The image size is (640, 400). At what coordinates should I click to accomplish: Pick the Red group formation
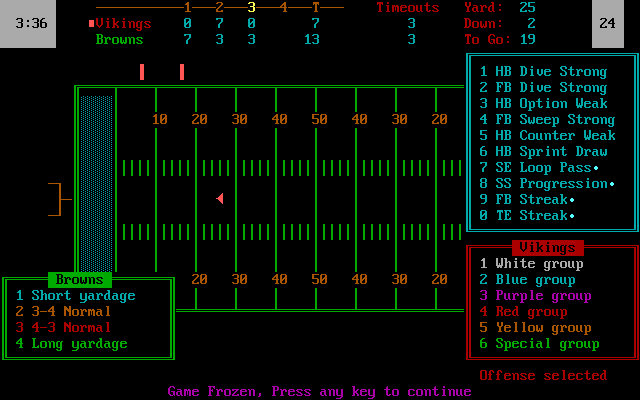[x=523, y=311]
